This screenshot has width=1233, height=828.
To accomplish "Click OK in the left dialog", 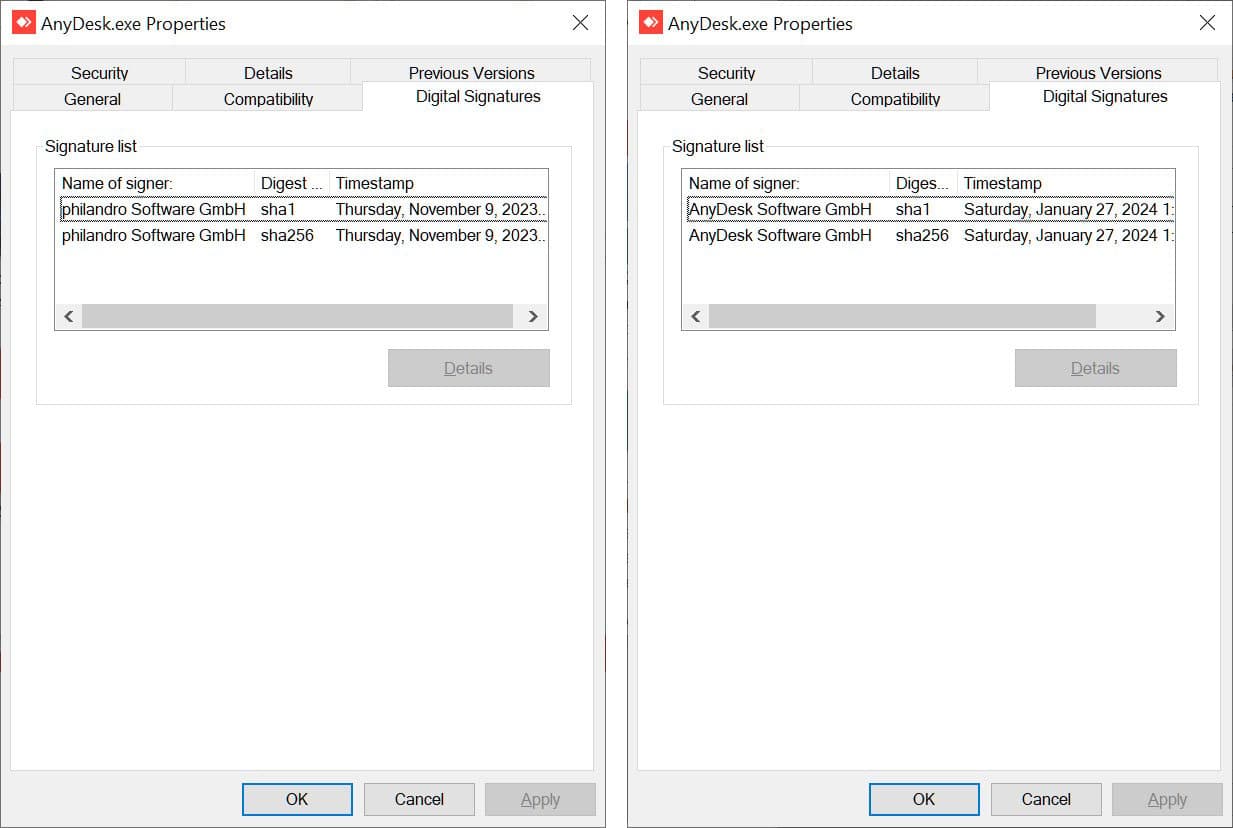I will [x=297, y=799].
